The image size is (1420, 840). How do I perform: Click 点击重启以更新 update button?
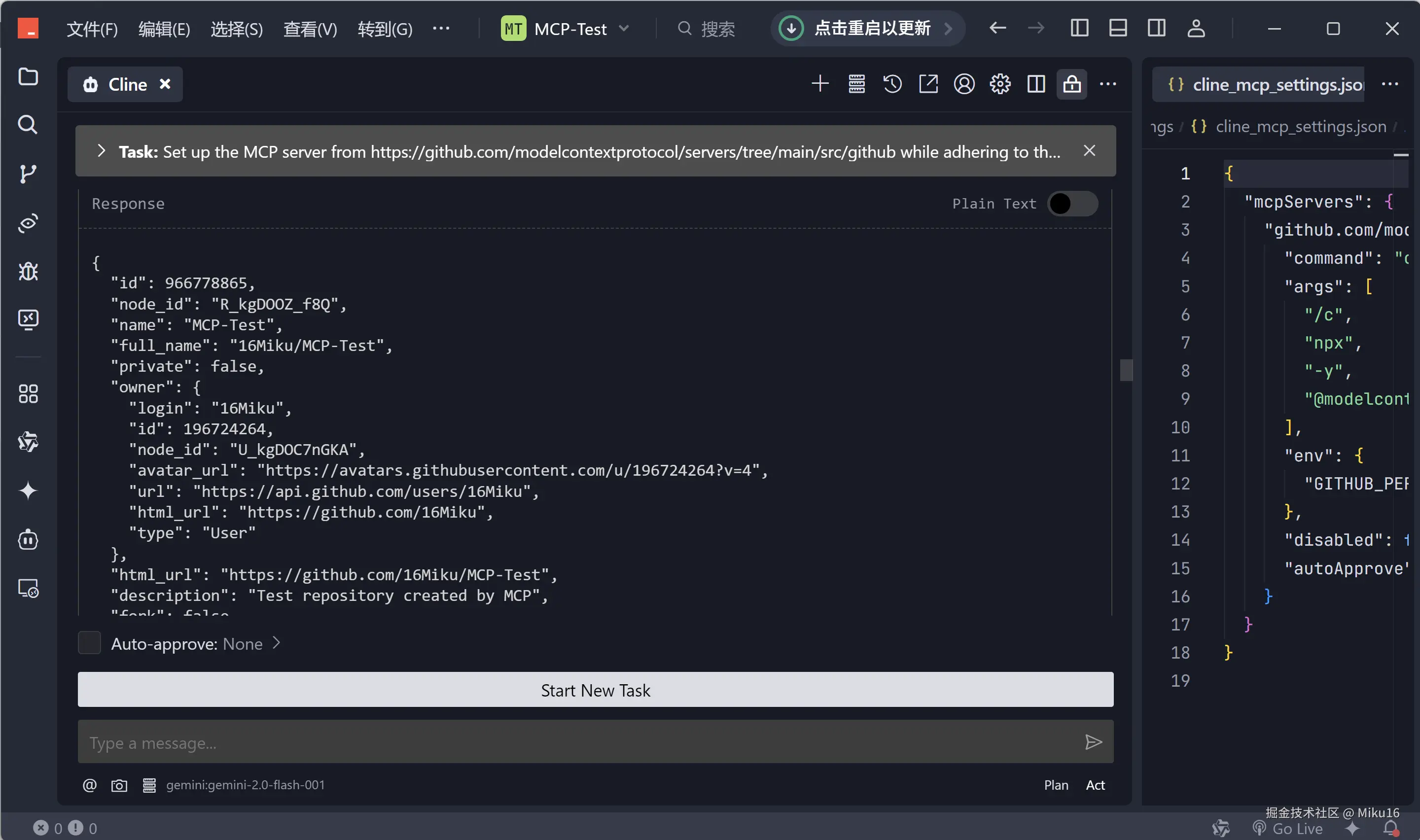pos(867,28)
